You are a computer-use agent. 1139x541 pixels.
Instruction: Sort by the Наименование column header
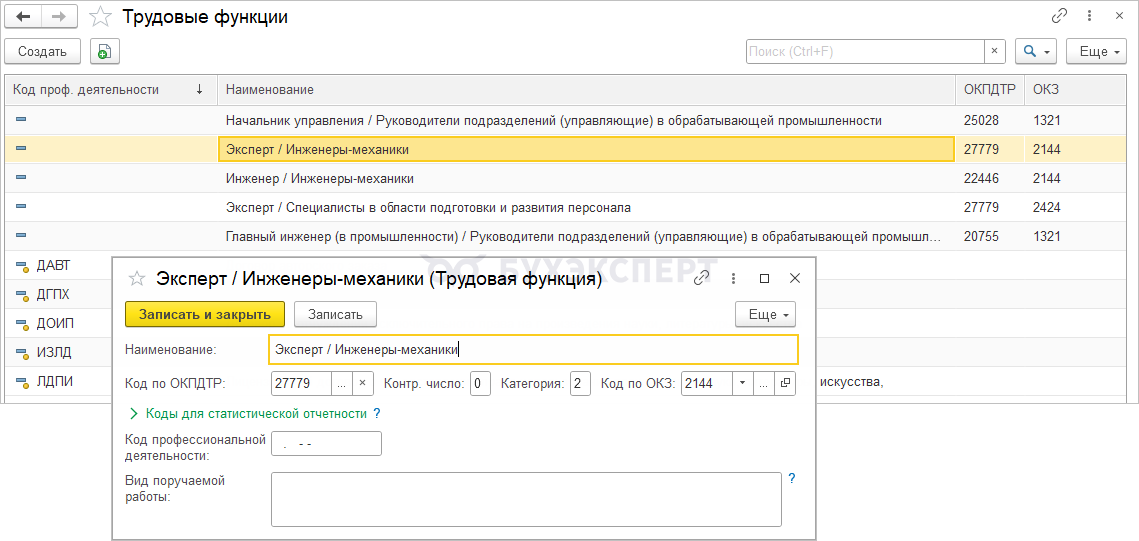click(270, 90)
